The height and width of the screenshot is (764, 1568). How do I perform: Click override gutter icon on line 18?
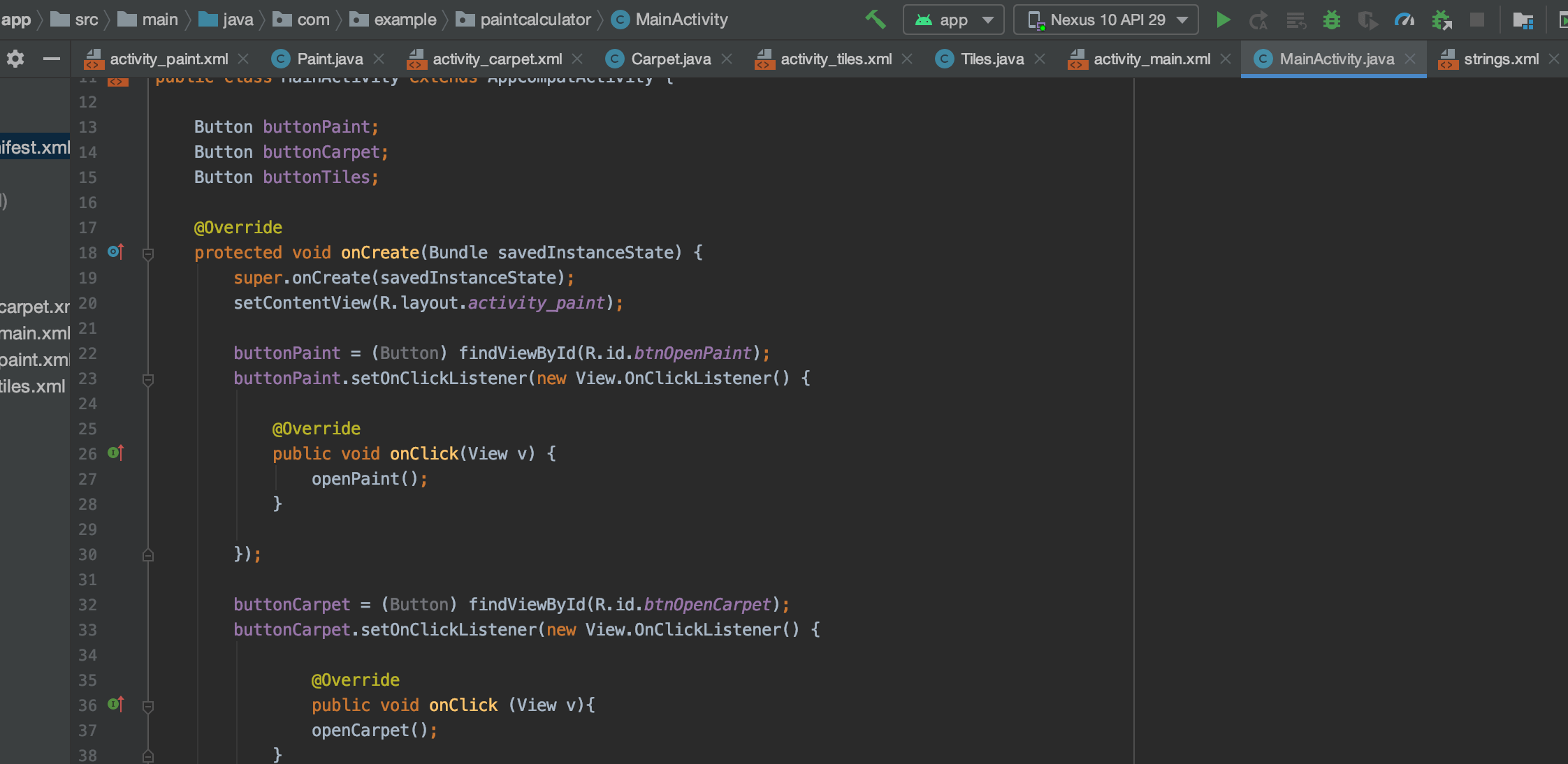click(x=116, y=251)
